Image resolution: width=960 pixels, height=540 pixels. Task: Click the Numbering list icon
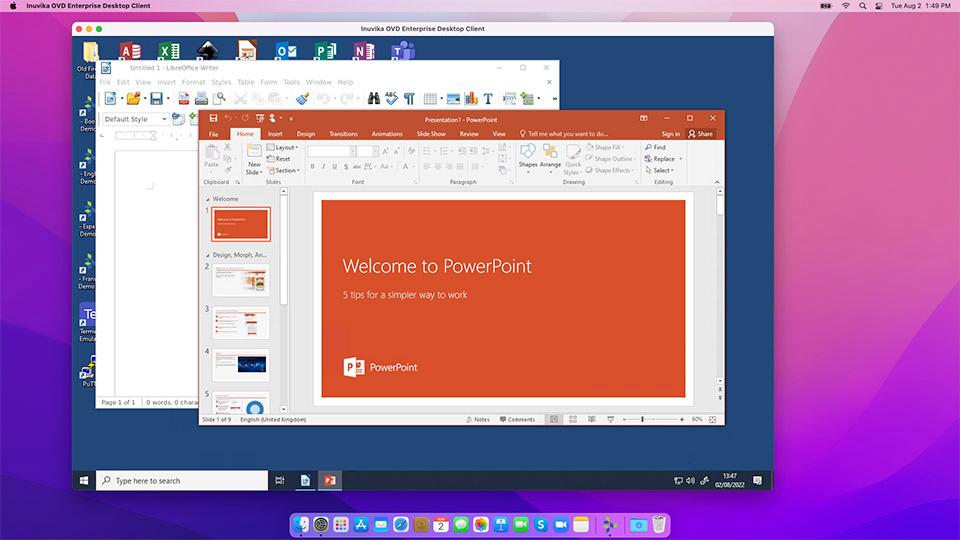point(444,151)
